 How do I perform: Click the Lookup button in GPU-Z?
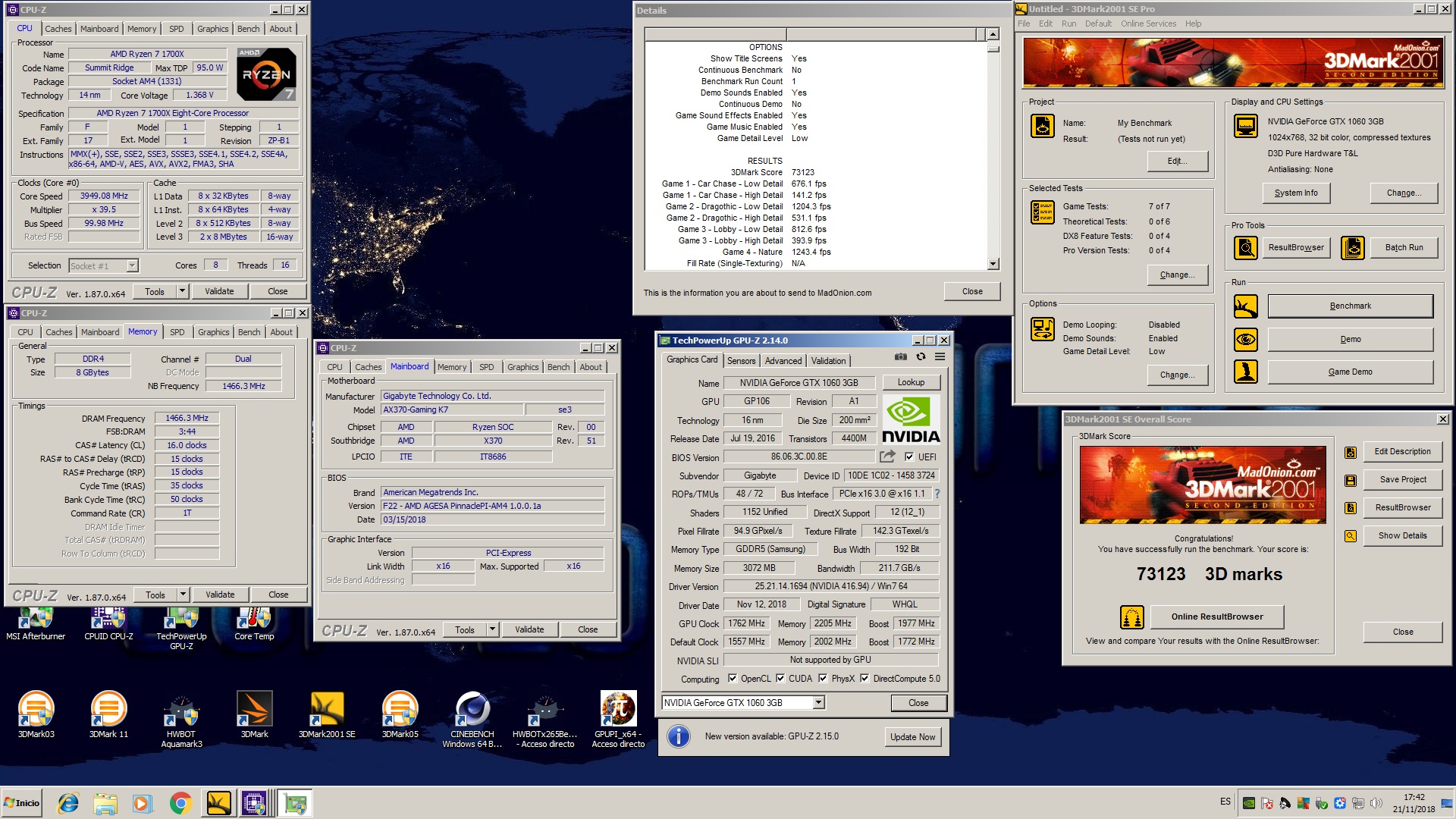[911, 382]
